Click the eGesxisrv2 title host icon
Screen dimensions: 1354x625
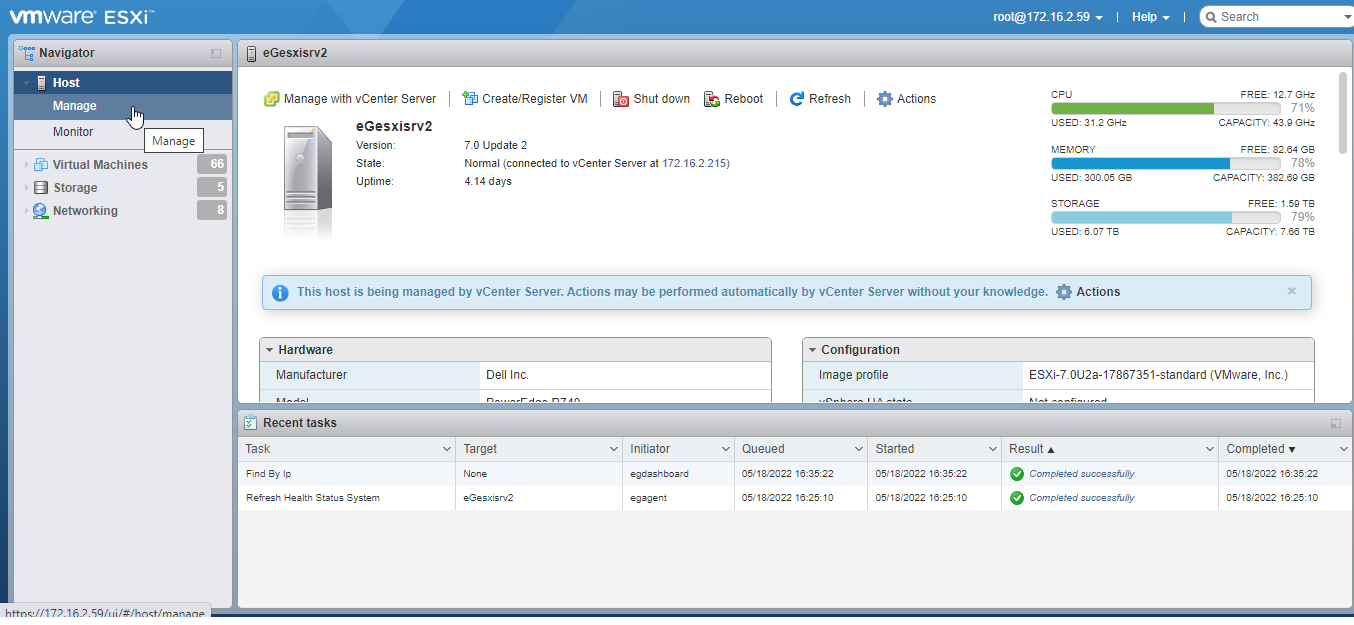251,53
